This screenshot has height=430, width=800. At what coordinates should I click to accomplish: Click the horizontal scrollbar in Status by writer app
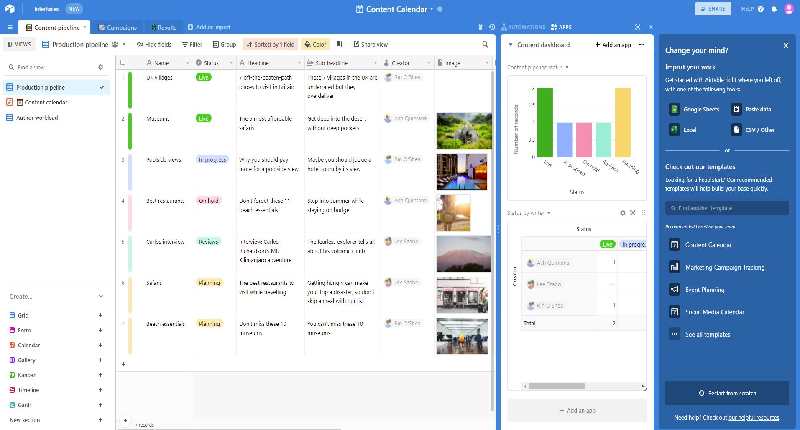tap(557, 386)
